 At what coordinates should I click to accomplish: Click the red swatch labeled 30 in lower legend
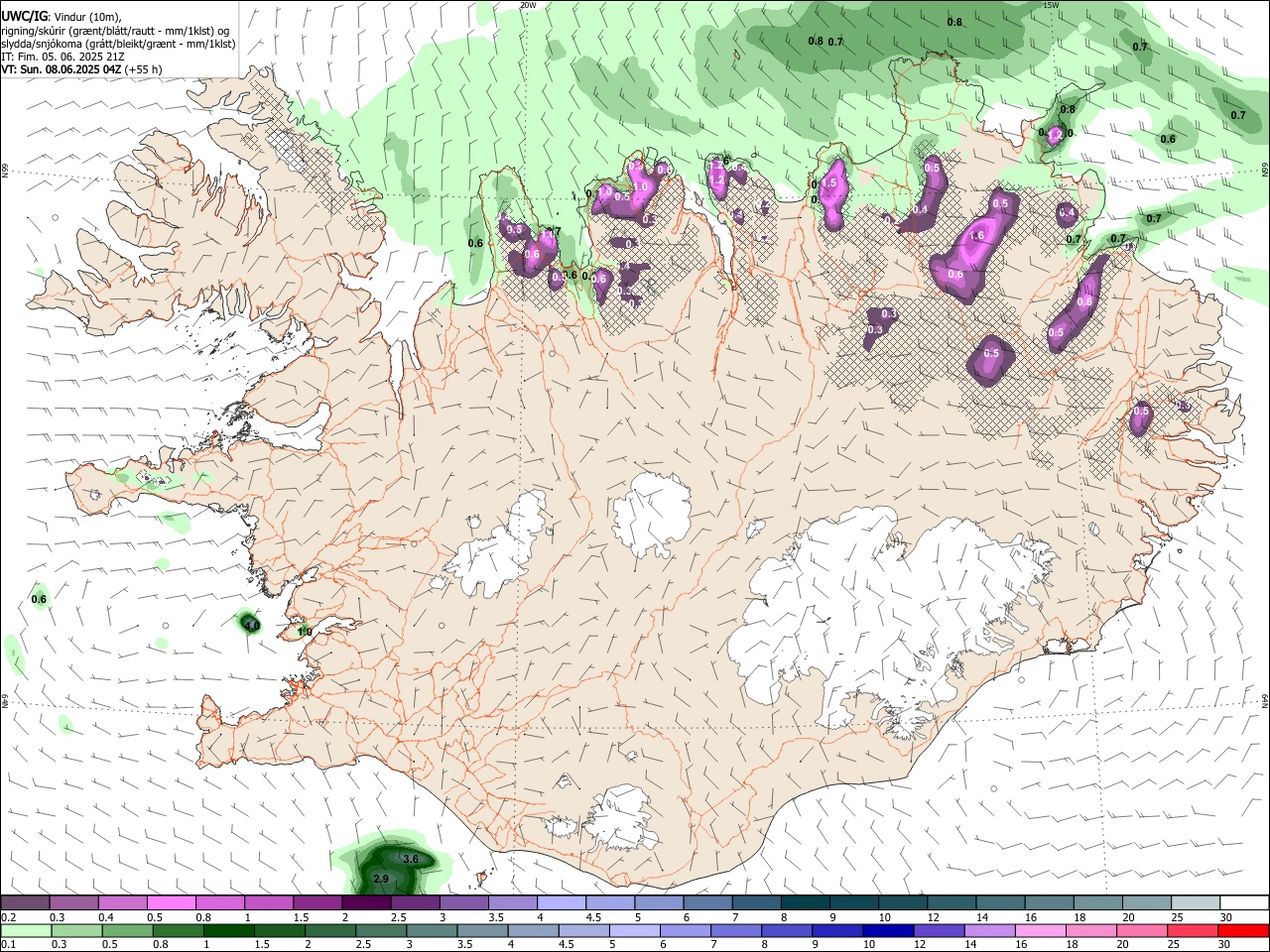click(1242, 931)
